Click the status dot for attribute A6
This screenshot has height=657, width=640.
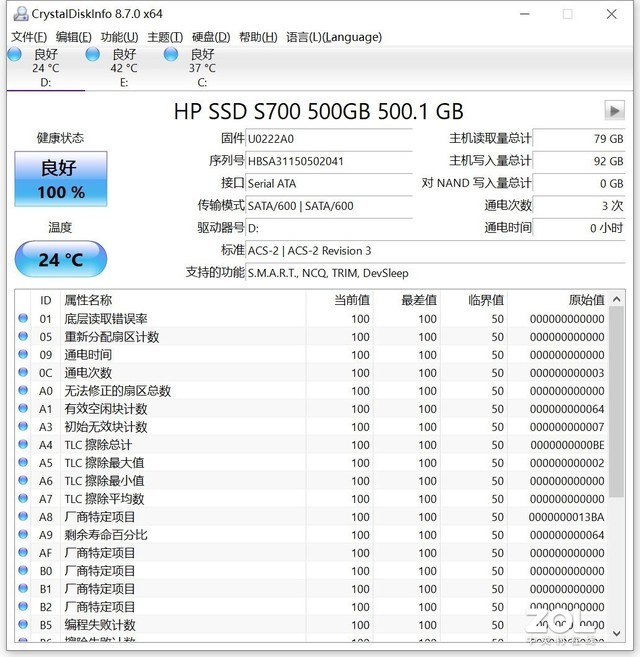(23, 481)
